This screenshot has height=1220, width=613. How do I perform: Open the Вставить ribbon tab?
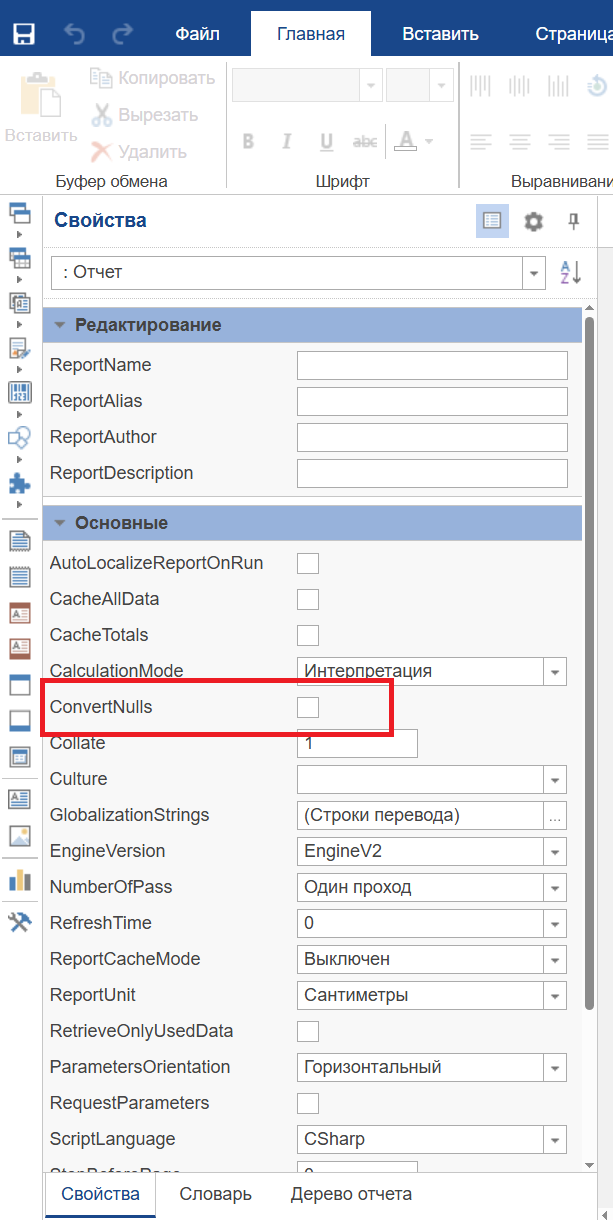(x=441, y=34)
